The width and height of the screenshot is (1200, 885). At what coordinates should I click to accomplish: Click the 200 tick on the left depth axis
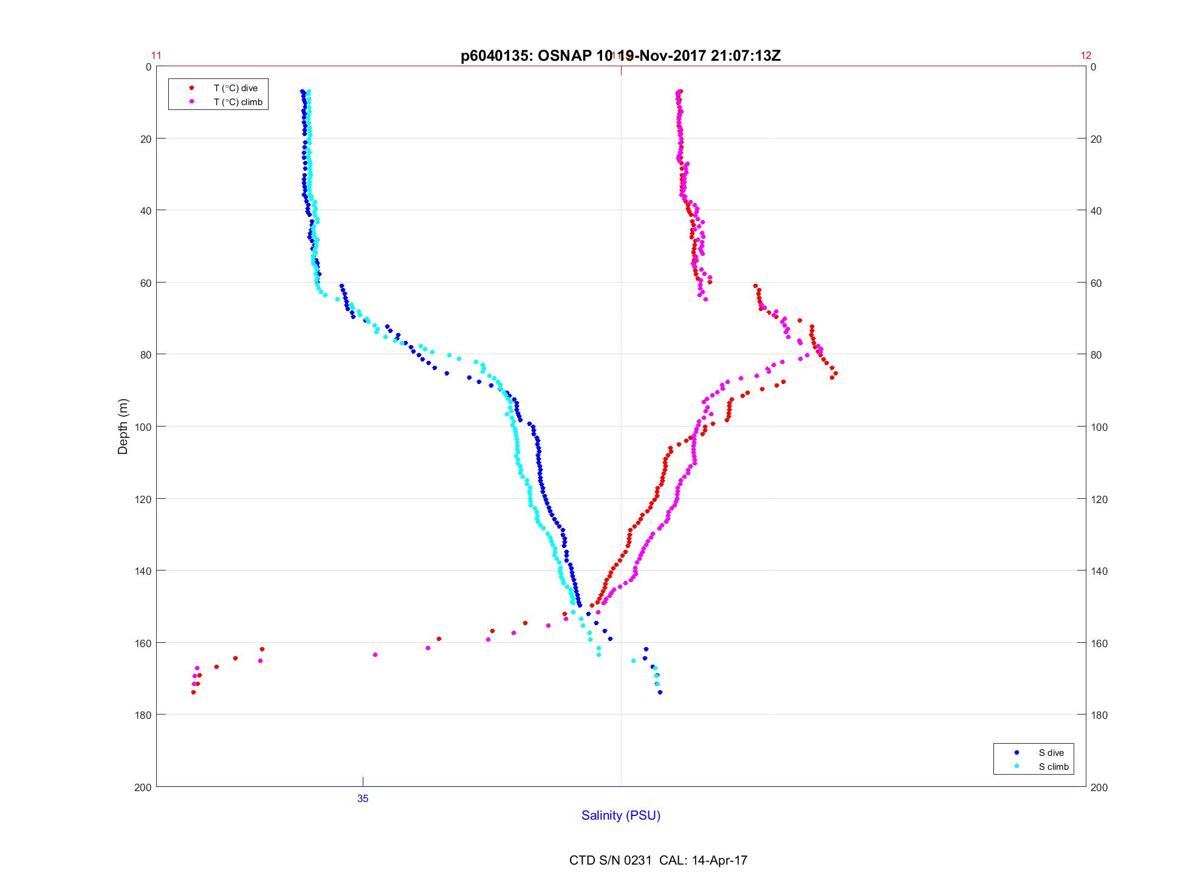[x=142, y=787]
